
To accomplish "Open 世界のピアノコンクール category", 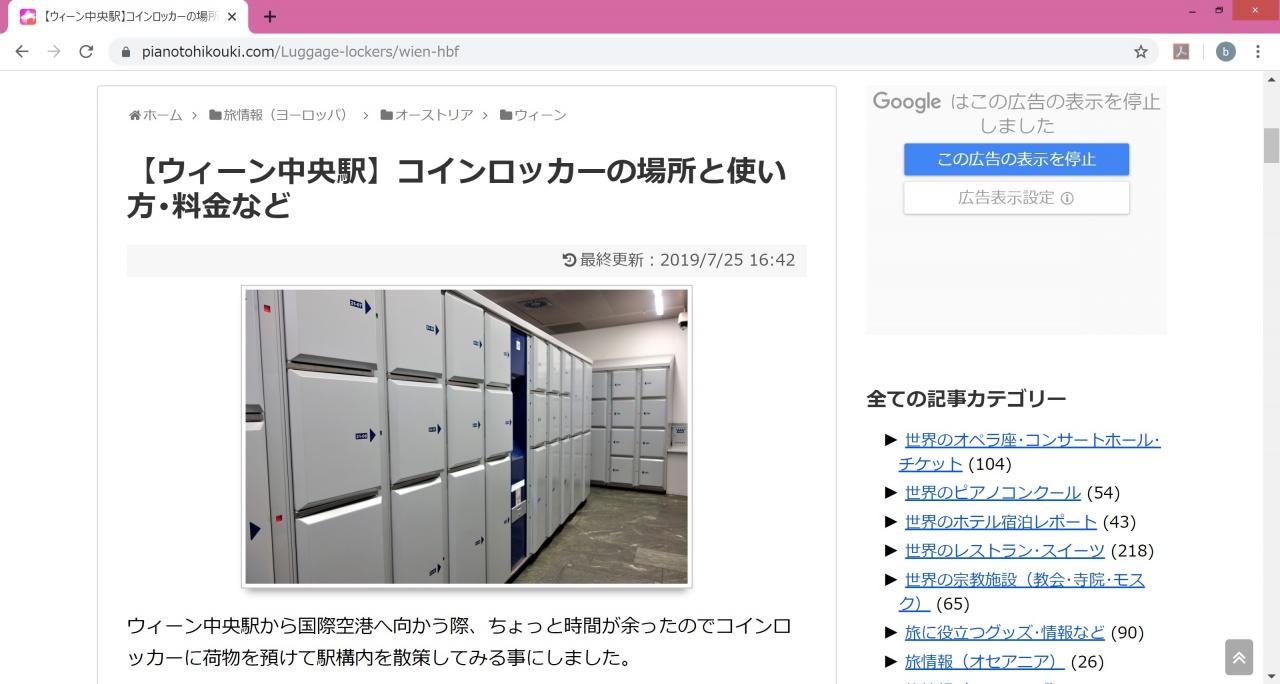I will click(x=992, y=493).
